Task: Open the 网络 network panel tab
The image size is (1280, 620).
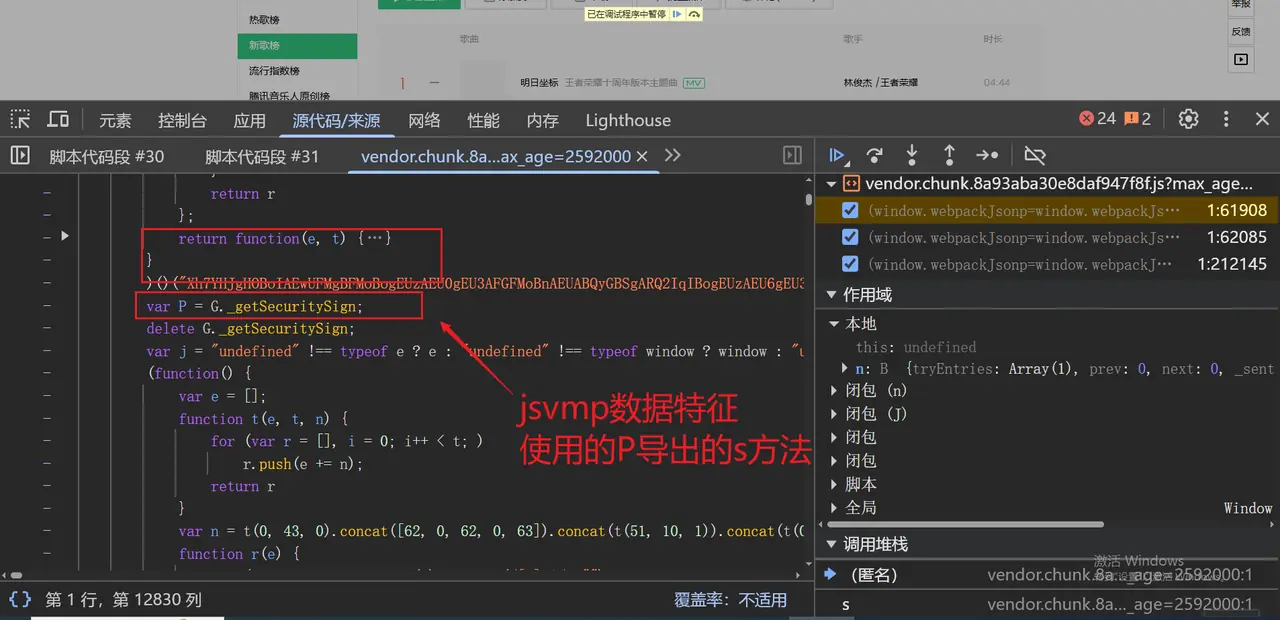Action: pos(424,121)
